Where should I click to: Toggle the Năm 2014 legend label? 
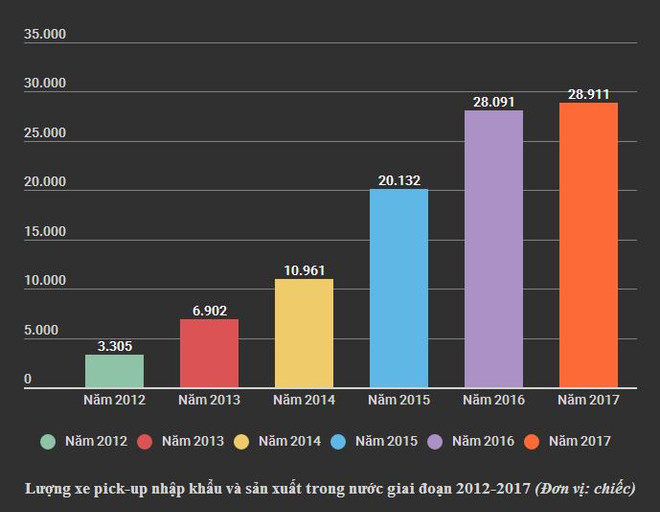(287, 441)
